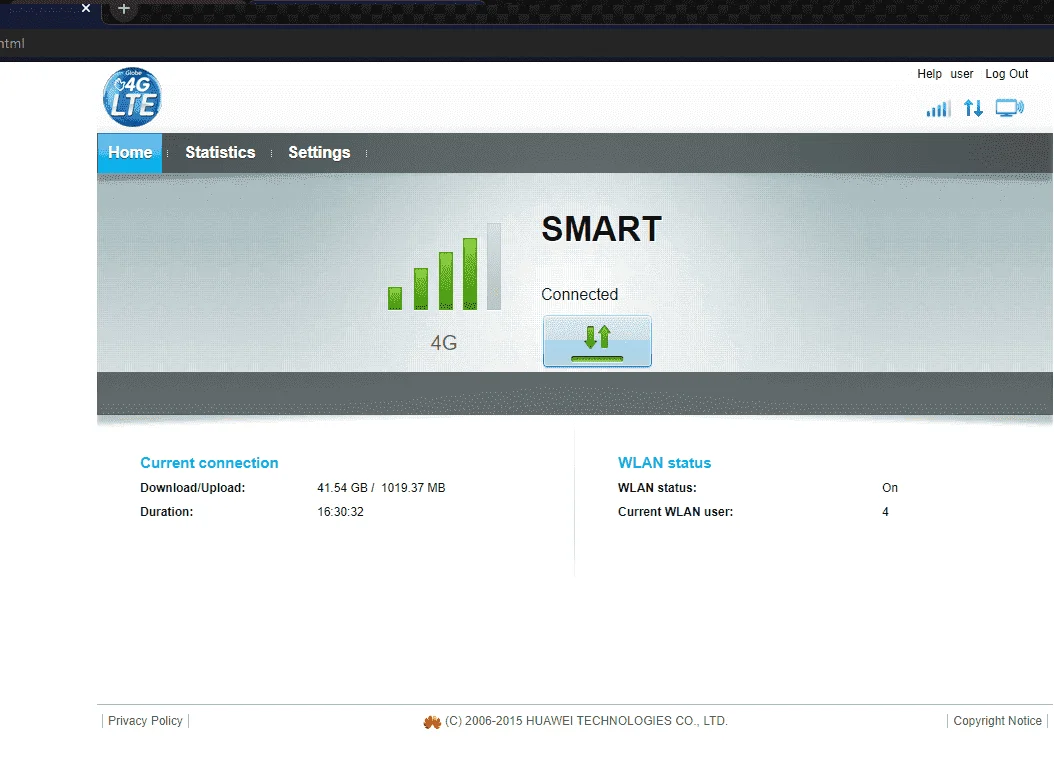Click the 16:30:32 duration value
Screen dimensions: 1054x770
[340, 512]
